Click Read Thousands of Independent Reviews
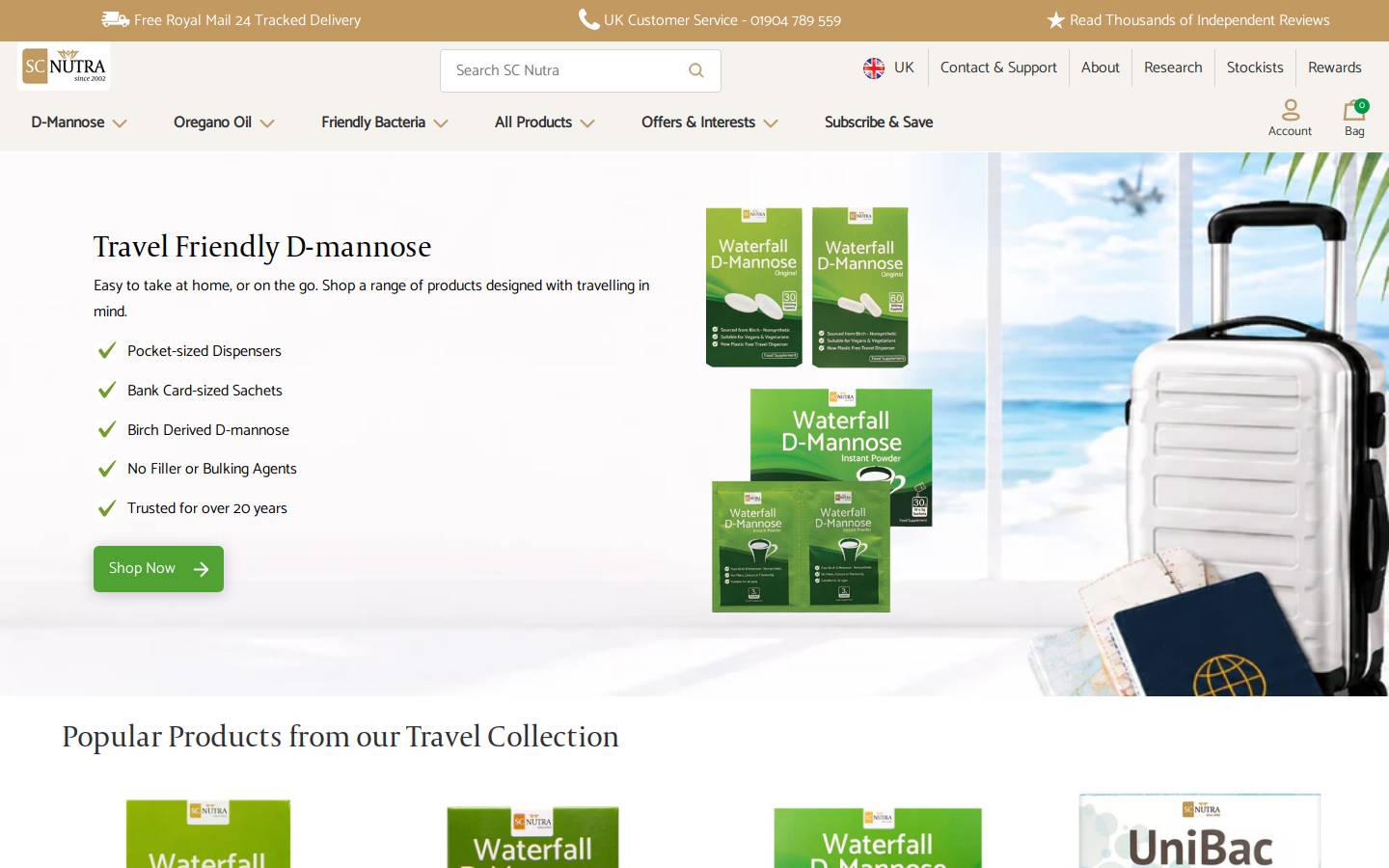1389x868 pixels. tap(1200, 20)
